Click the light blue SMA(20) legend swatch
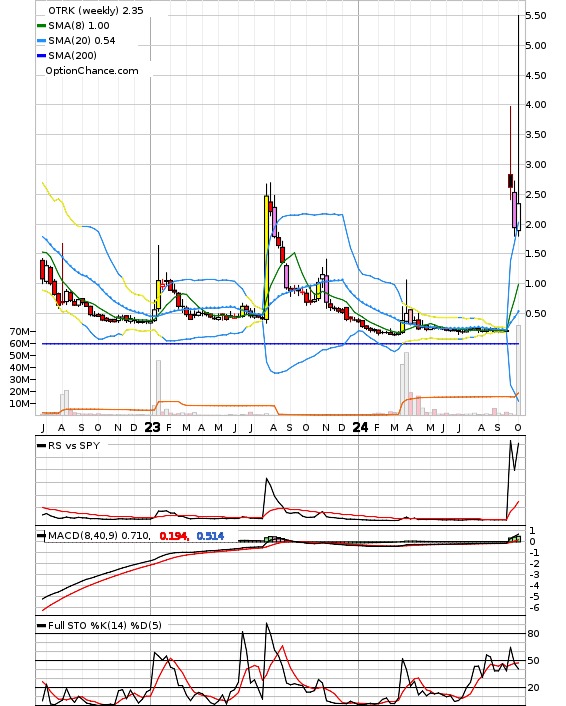The height and width of the screenshot is (706, 566). click(x=41, y=41)
